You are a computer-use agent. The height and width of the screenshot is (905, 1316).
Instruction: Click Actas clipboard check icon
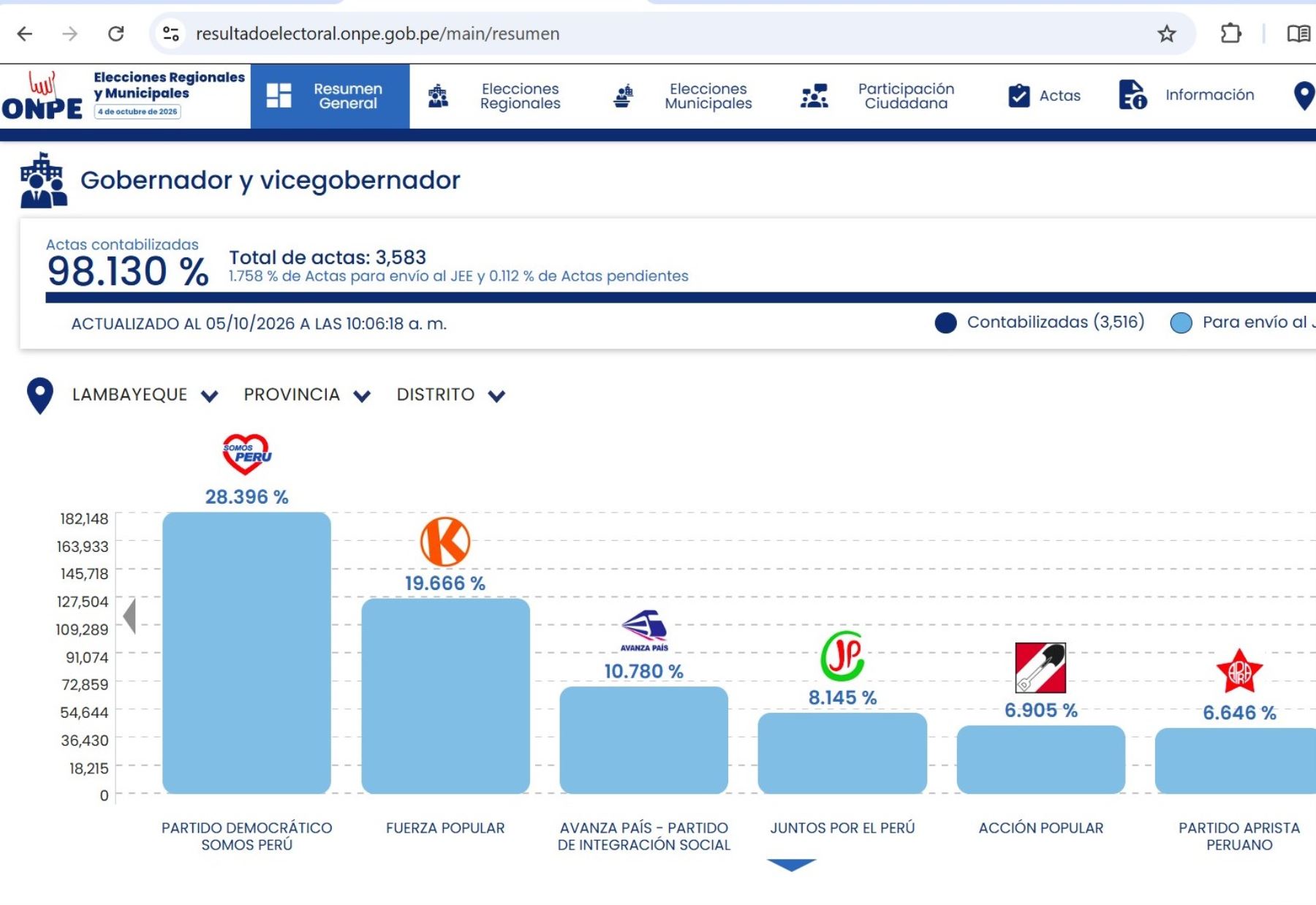pyautogui.click(x=1018, y=96)
